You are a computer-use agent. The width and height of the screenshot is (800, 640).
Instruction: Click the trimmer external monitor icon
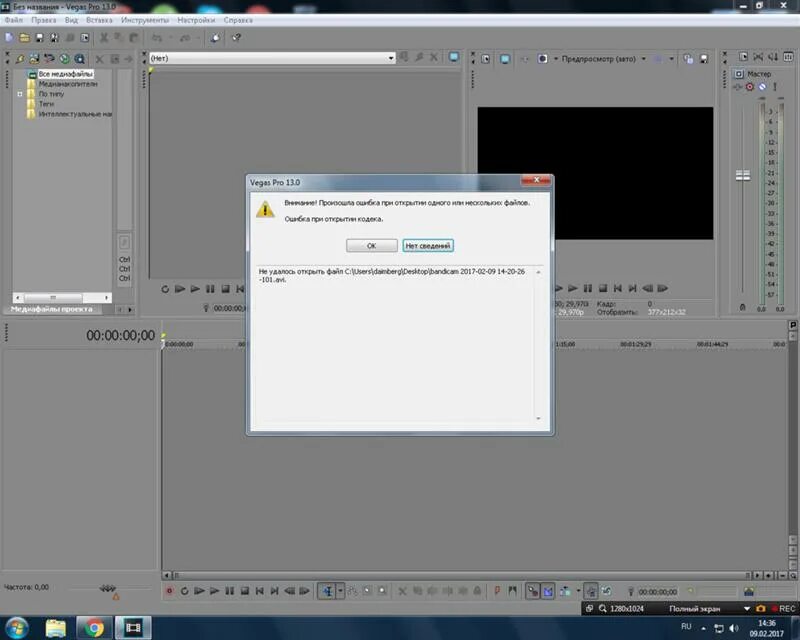454,57
